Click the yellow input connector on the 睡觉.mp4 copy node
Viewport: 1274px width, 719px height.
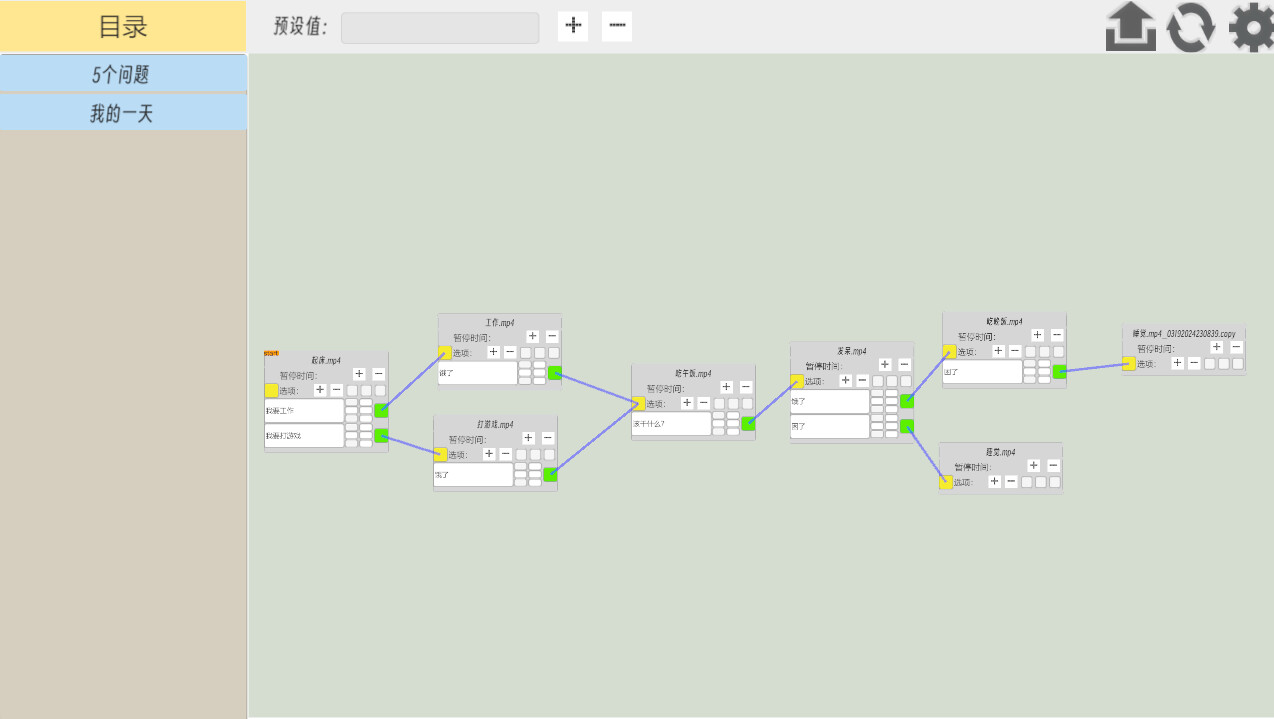[1128, 364]
